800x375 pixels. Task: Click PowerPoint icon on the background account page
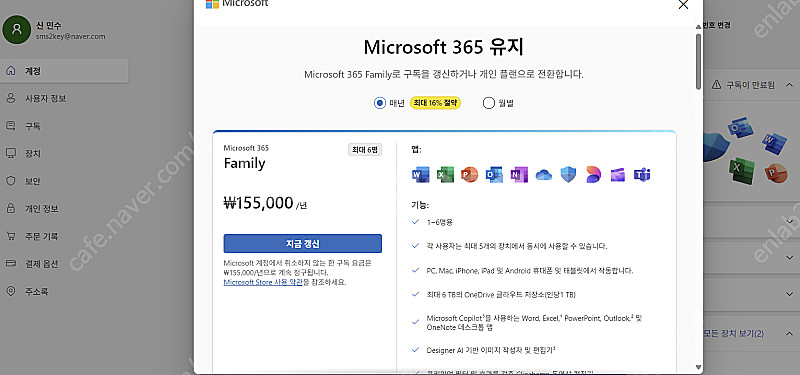(x=776, y=173)
